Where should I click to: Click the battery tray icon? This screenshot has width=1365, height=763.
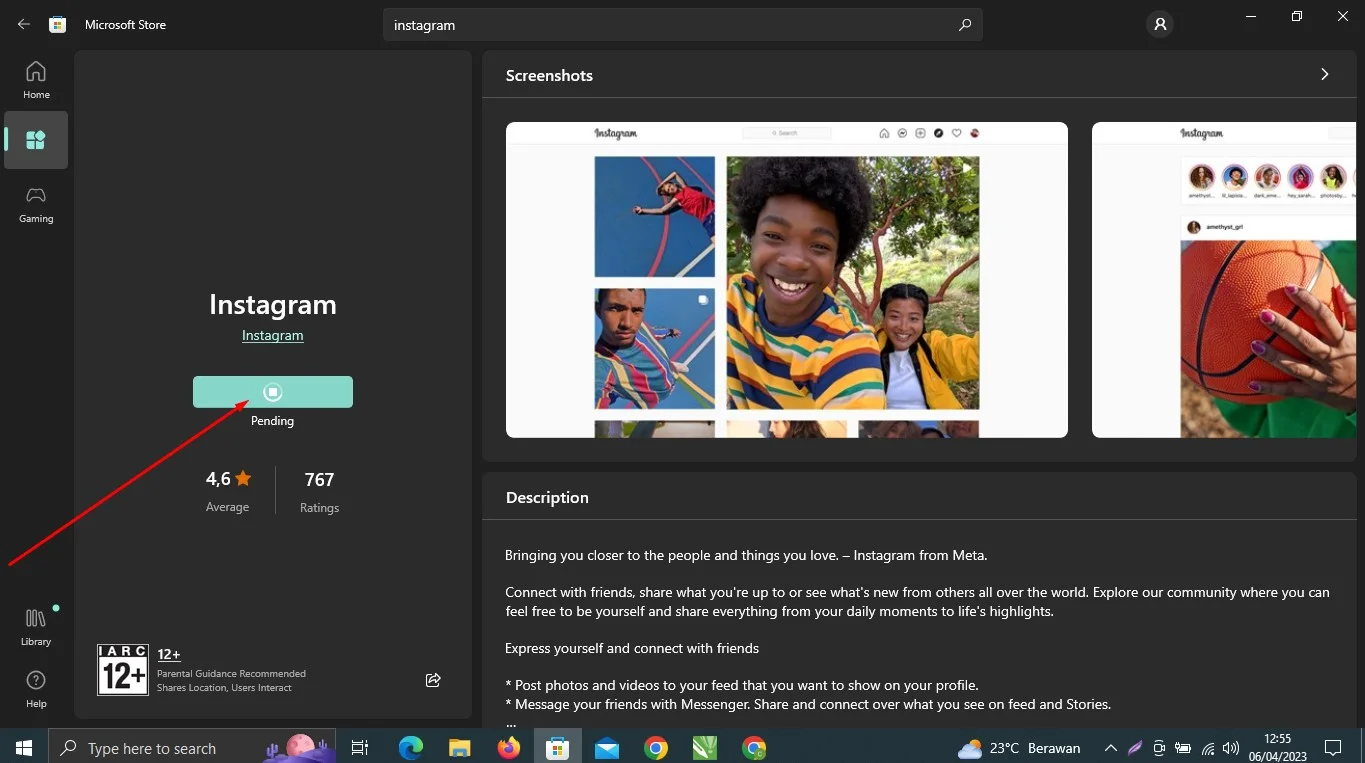(x=1183, y=748)
